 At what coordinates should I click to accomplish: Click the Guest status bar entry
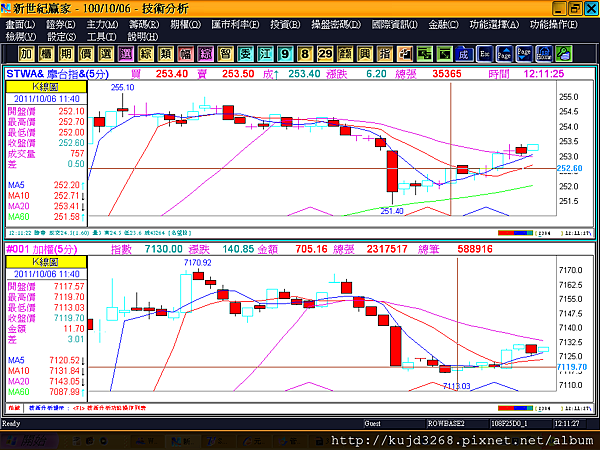coord(372,424)
